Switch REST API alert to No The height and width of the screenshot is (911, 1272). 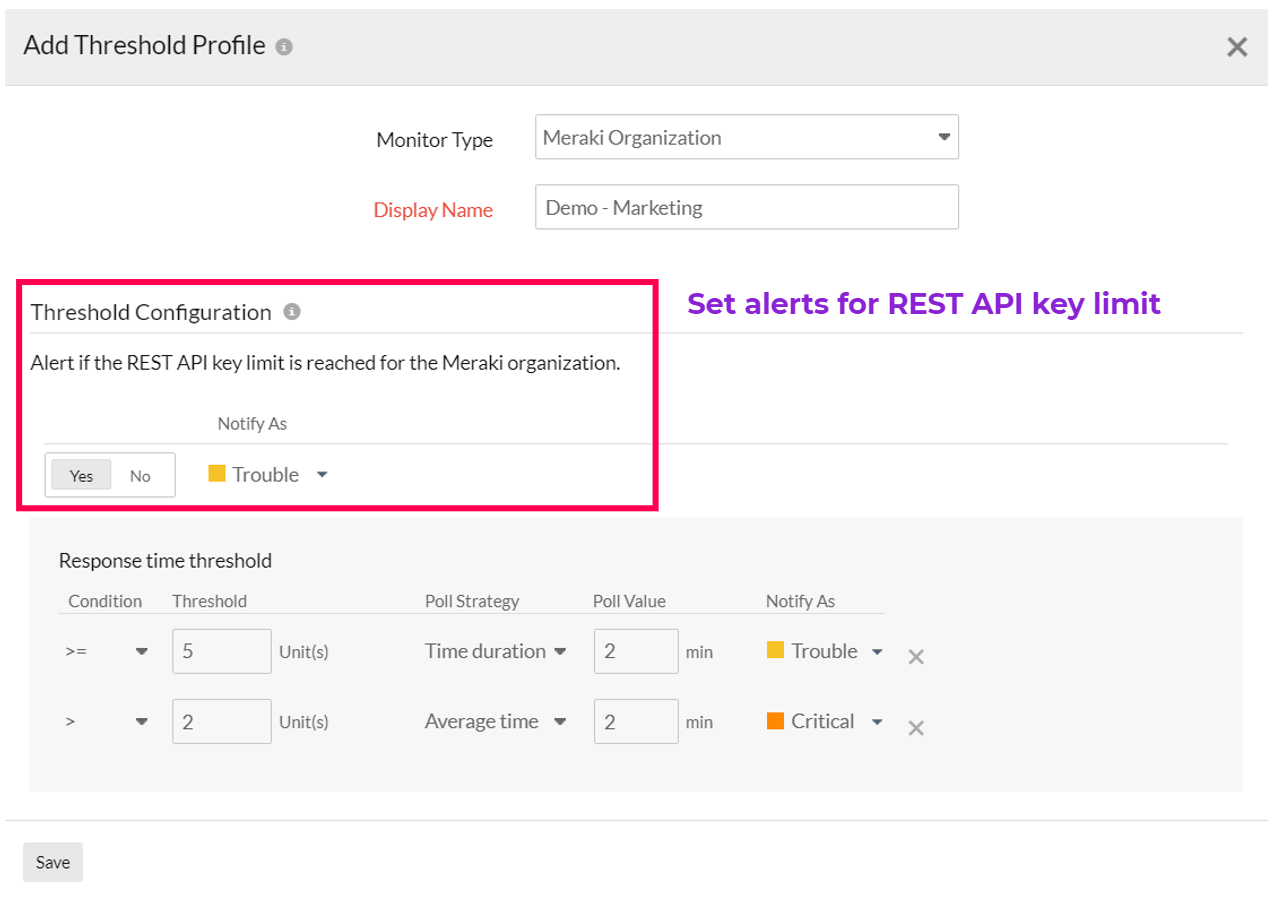click(x=140, y=476)
